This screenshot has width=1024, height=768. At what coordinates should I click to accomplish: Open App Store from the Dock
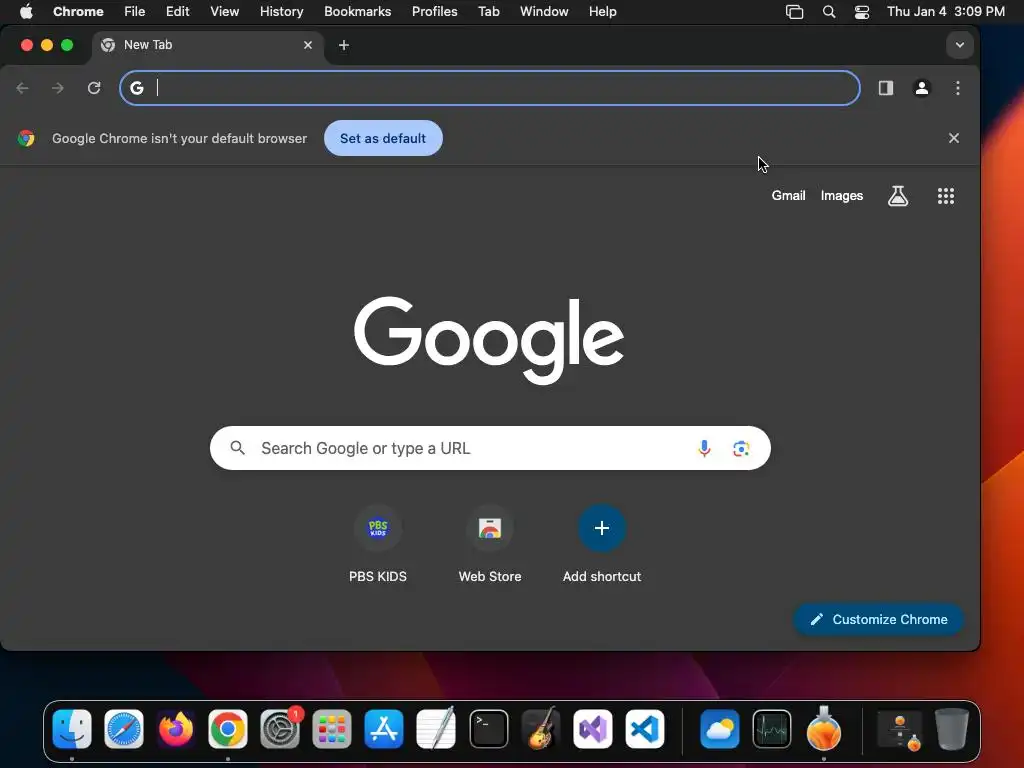[383, 729]
